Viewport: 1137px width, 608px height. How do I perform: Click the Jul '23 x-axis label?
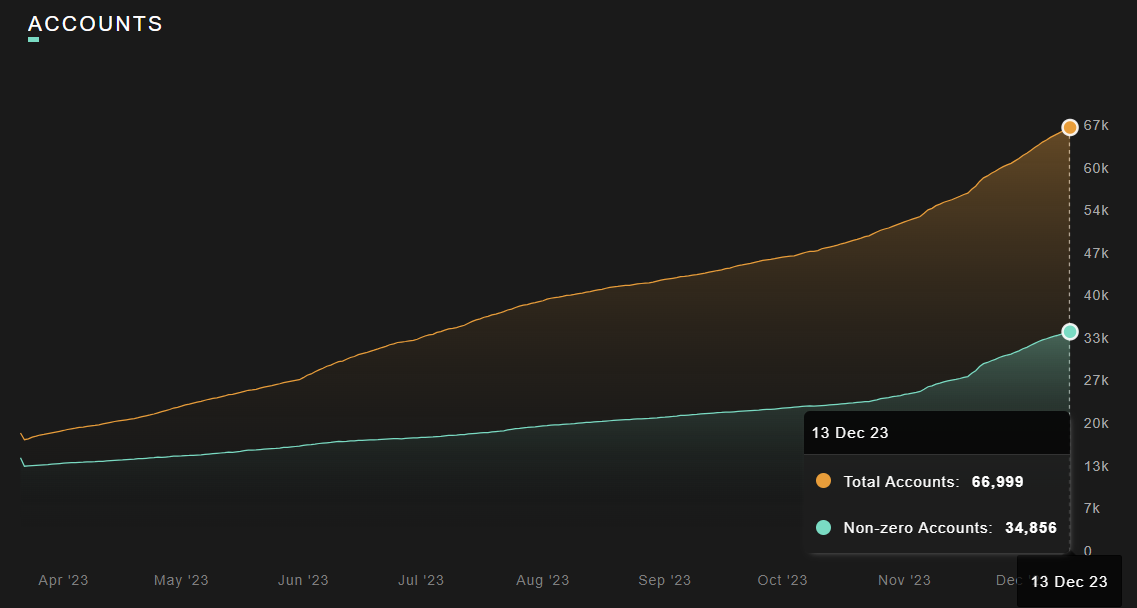(x=421, y=580)
